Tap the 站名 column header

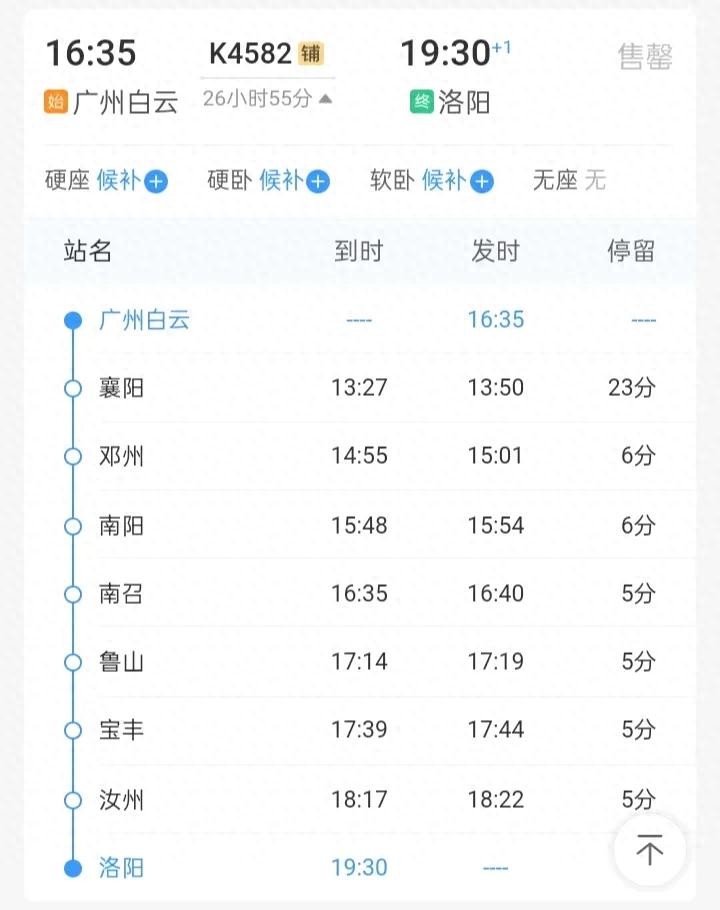click(88, 251)
